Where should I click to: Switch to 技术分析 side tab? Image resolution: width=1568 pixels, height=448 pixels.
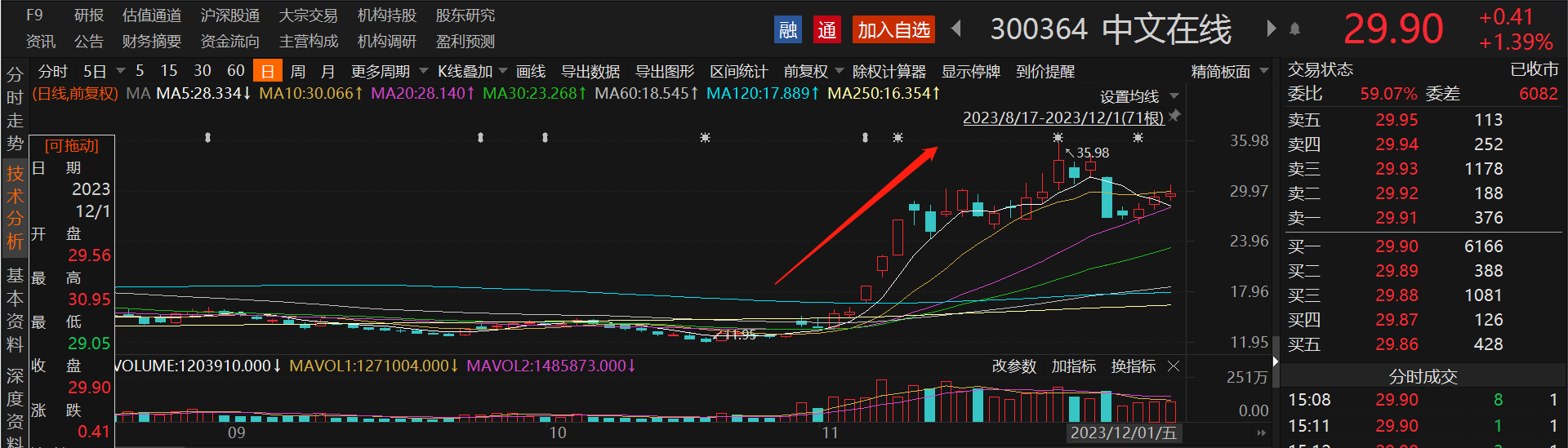pyautogui.click(x=15, y=207)
